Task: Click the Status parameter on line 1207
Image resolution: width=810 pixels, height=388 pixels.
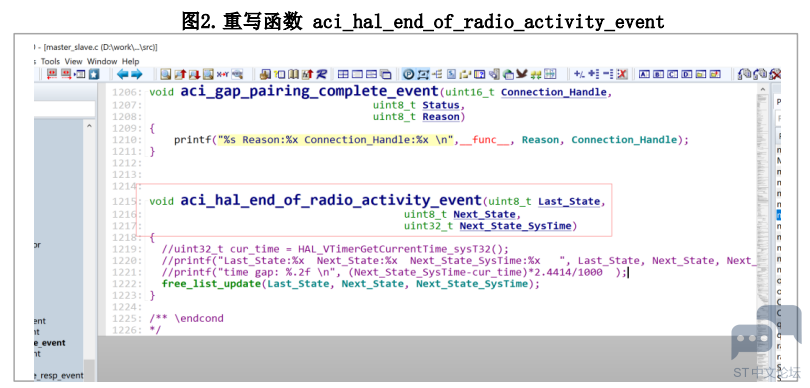Action: coord(441,105)
